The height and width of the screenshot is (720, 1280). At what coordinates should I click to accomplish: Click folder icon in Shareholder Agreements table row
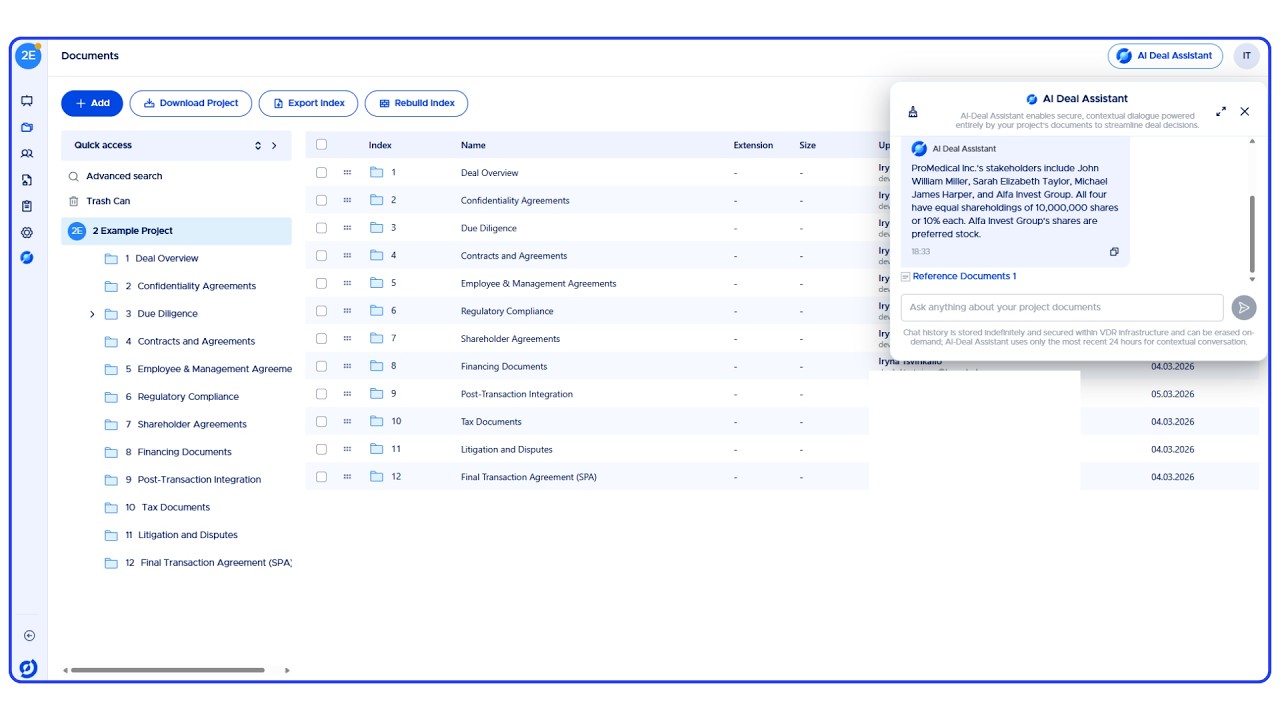[377, 338]
